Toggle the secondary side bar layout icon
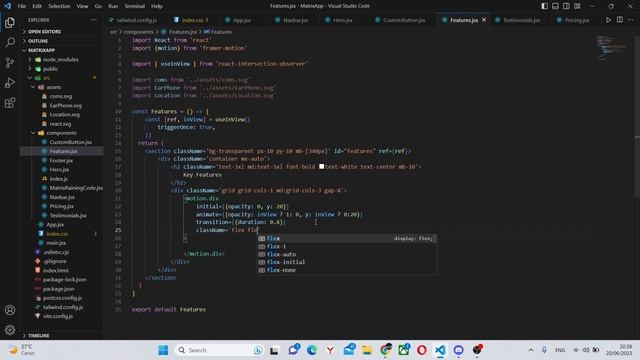 coord(567,6)
